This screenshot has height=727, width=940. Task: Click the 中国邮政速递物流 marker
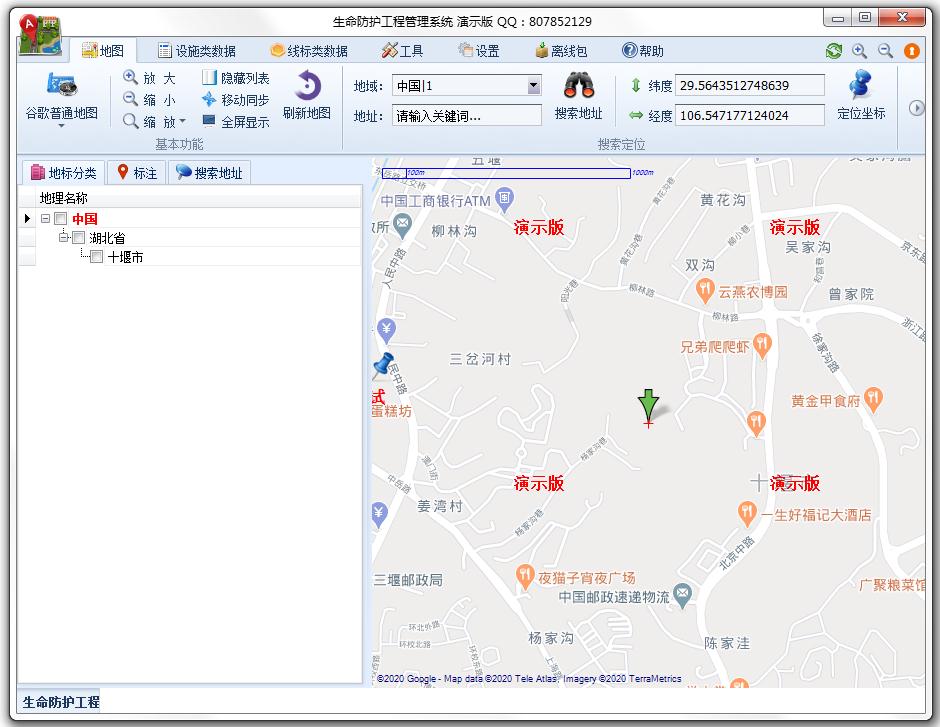pos(682,595)
